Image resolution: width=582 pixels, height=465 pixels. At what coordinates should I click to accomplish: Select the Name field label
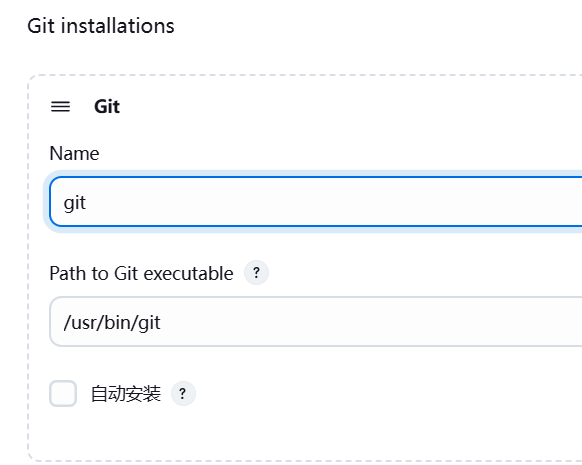tap(74, 153)
